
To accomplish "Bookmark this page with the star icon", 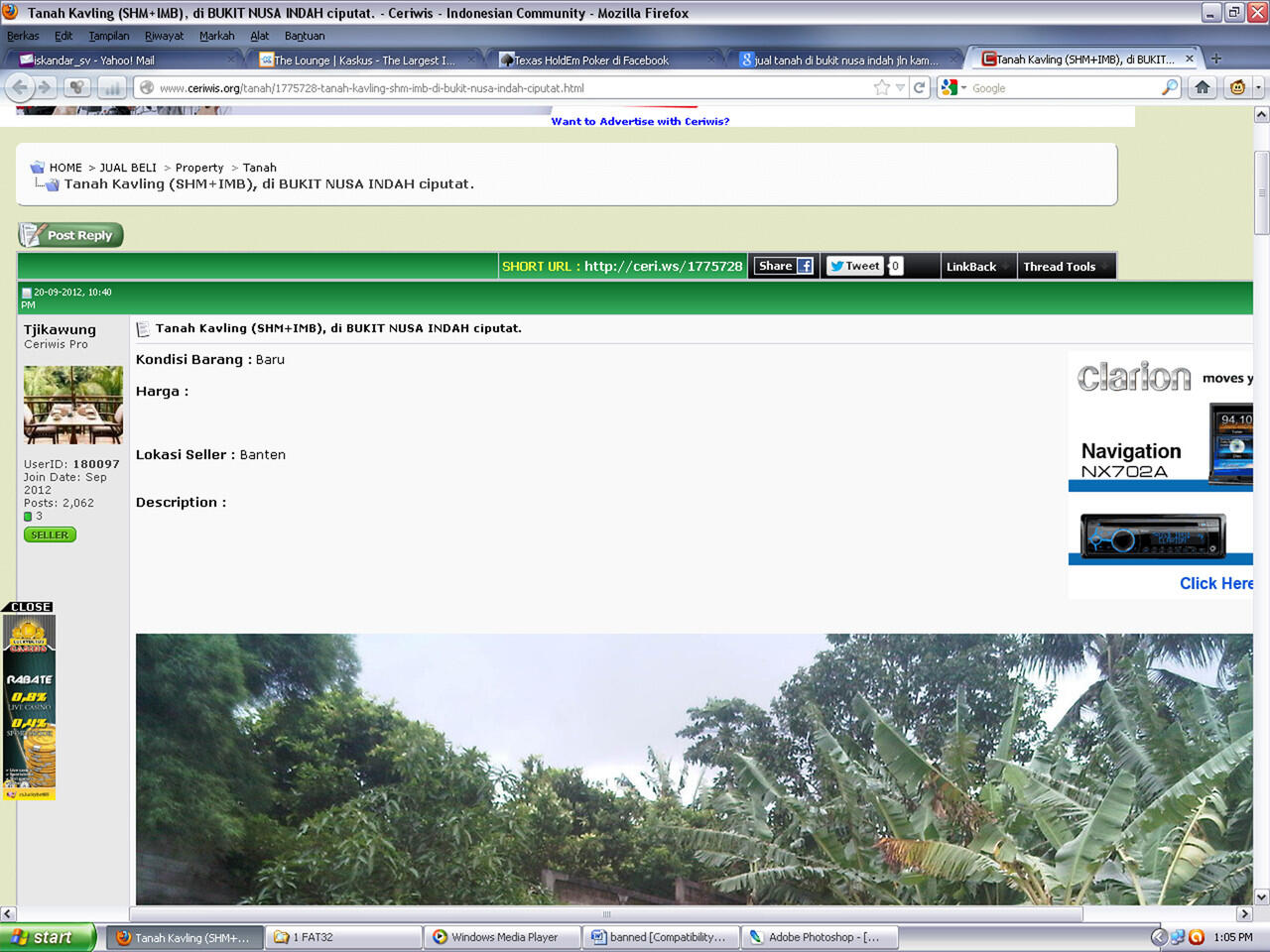I will (881, 87).
